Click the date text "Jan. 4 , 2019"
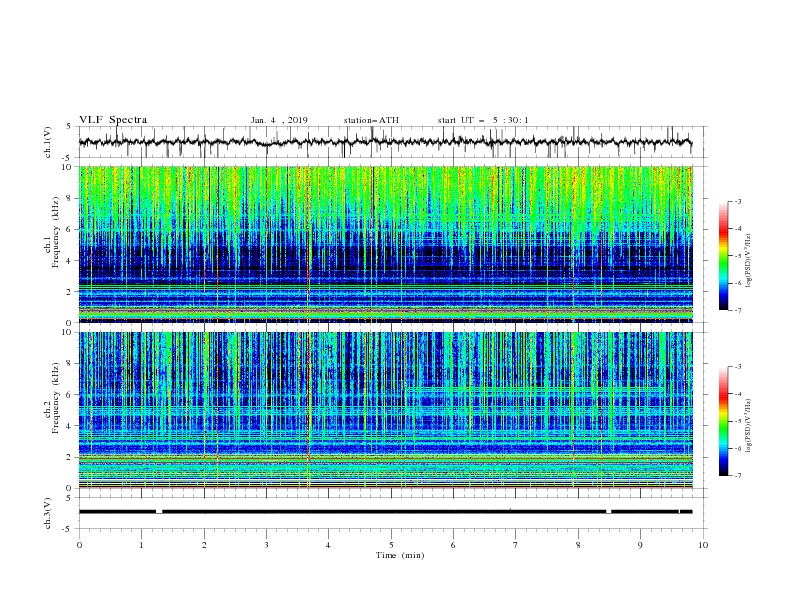The image size is (792, 612). coord(279,120)
